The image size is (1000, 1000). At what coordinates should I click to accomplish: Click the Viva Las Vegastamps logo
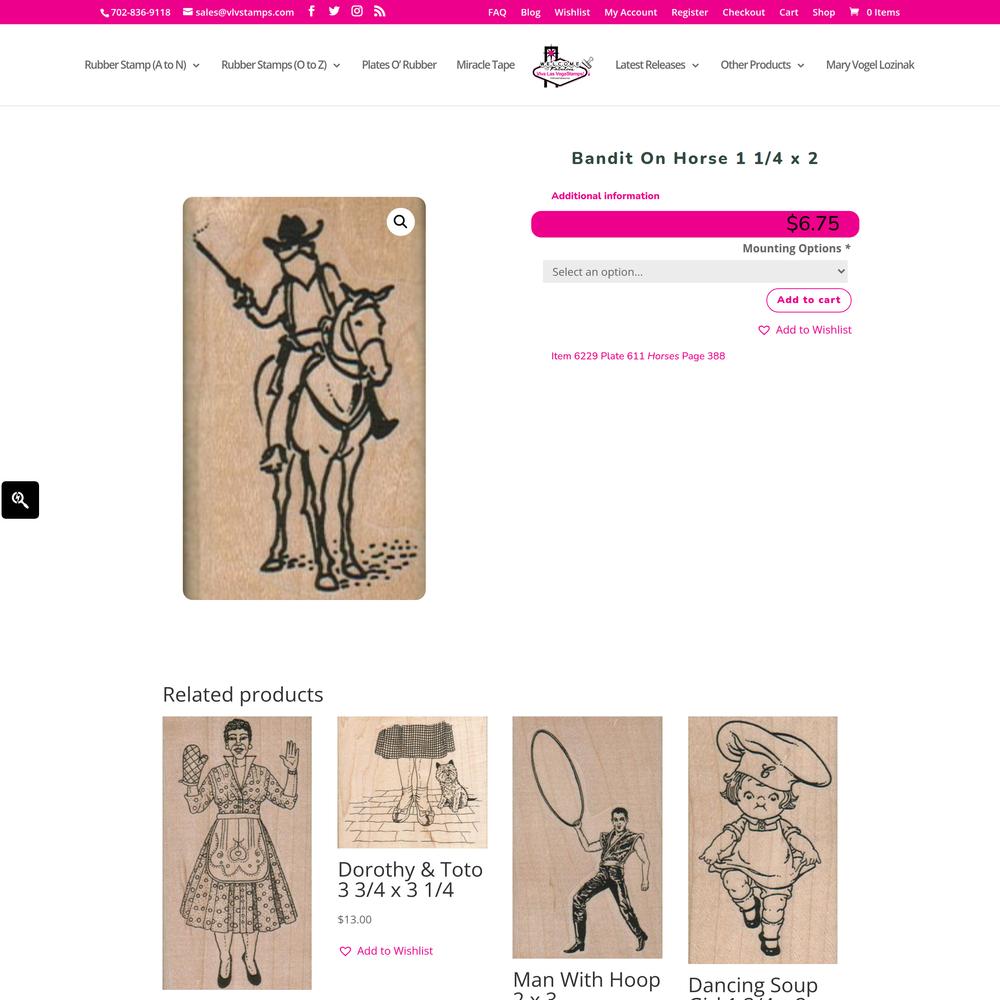[562, 66]
